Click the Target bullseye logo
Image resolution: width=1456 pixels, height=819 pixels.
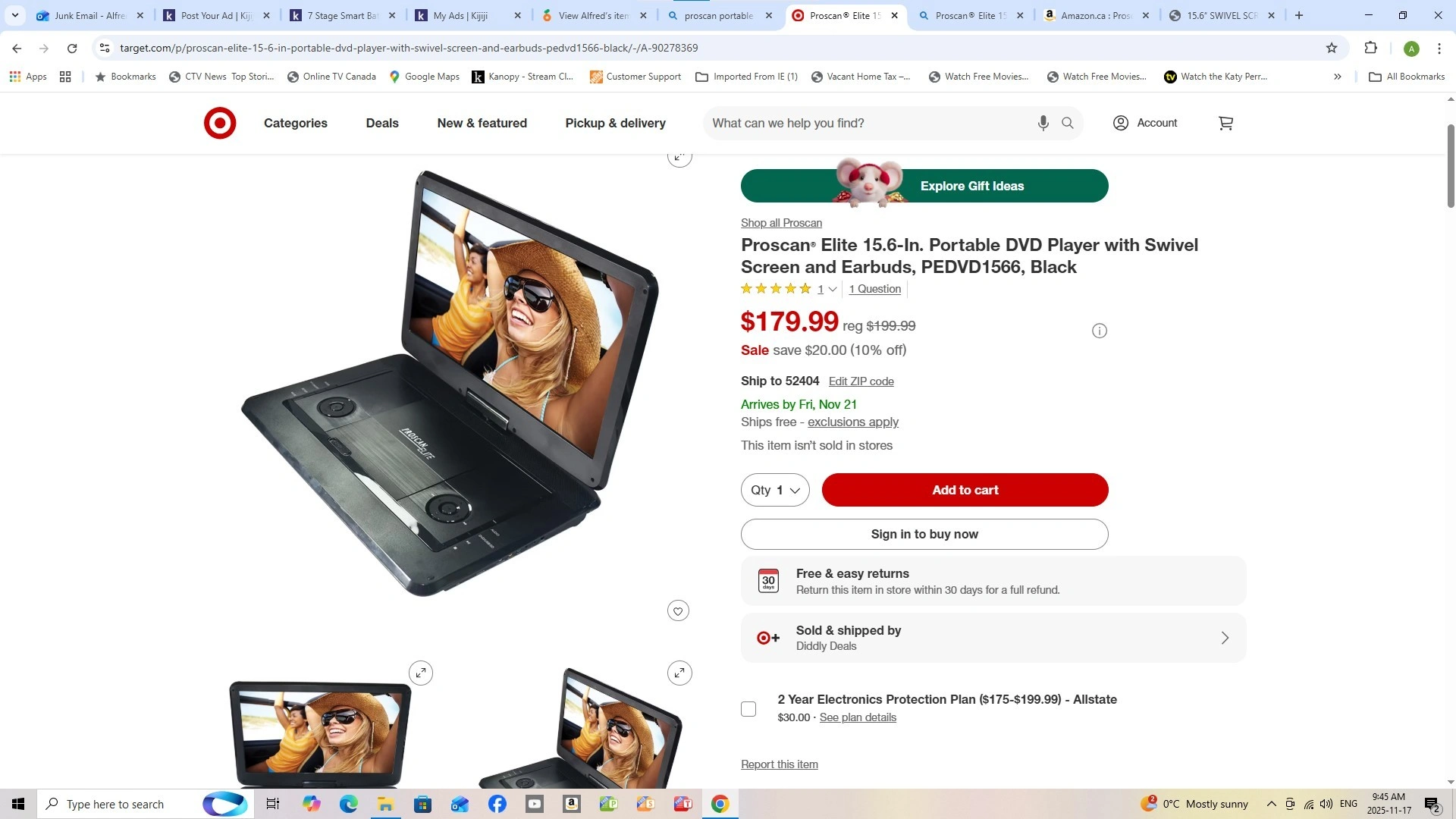point(220,123)
